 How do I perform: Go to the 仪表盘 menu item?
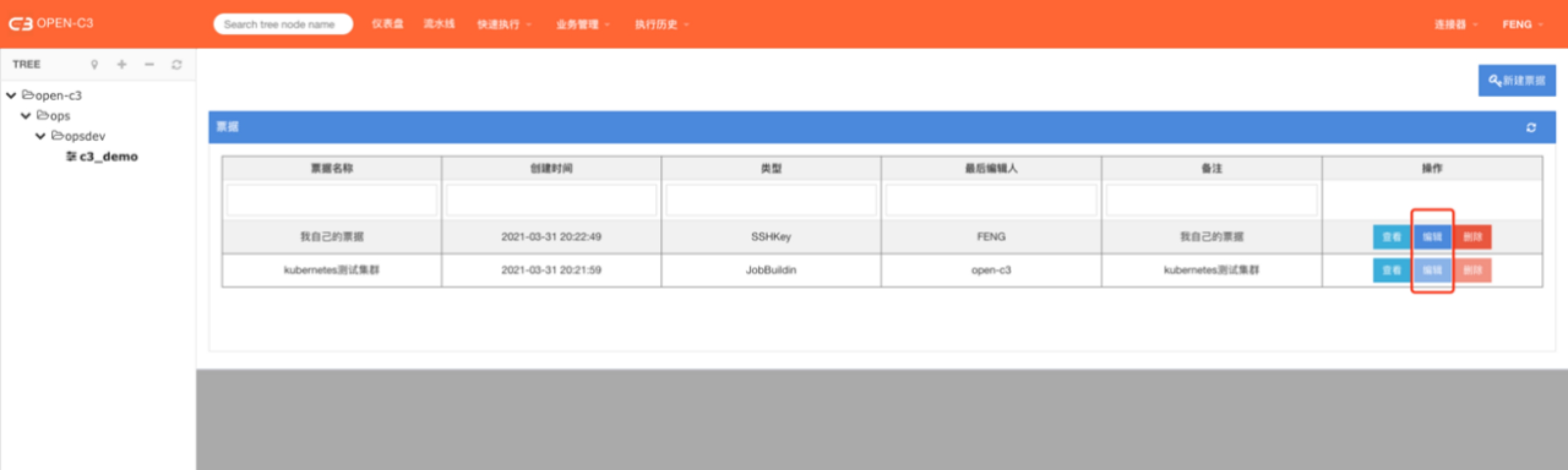pyautogui.click(x=388, y=24)
